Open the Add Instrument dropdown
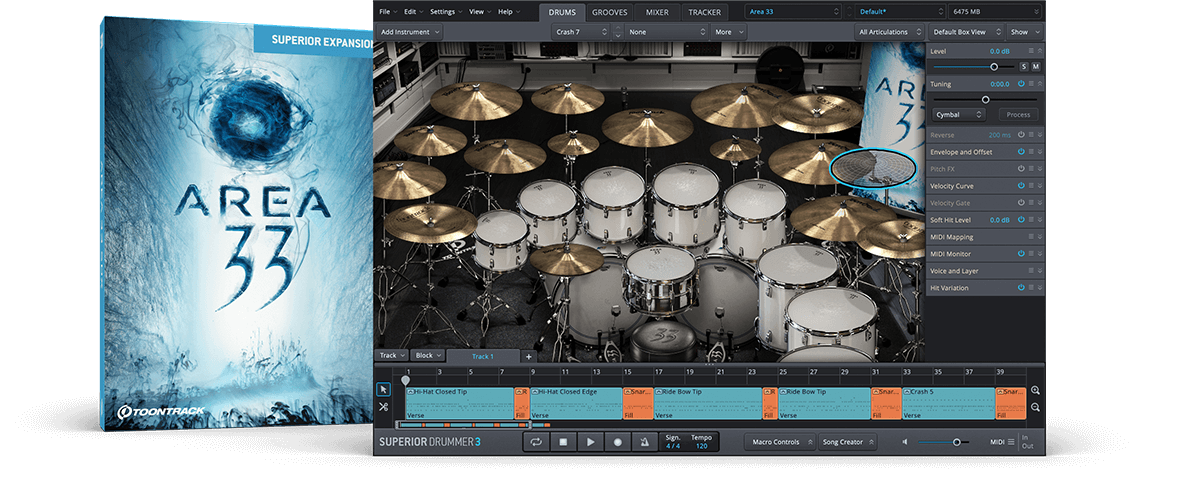1200x488 pixels. pos(409,32)
